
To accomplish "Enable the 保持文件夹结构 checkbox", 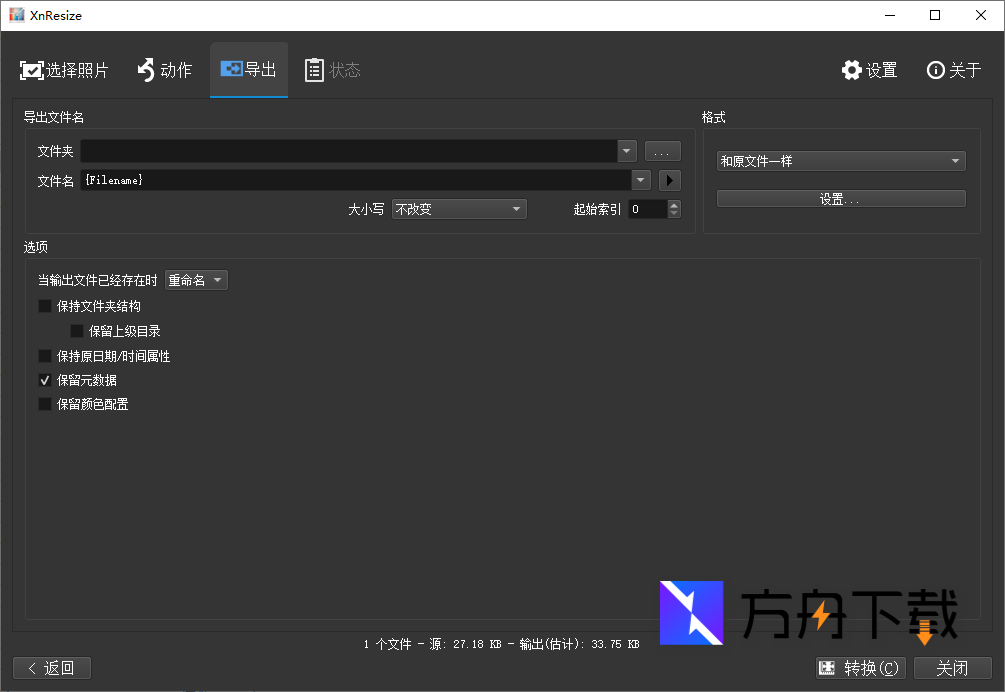I will [x=45, y=306].
